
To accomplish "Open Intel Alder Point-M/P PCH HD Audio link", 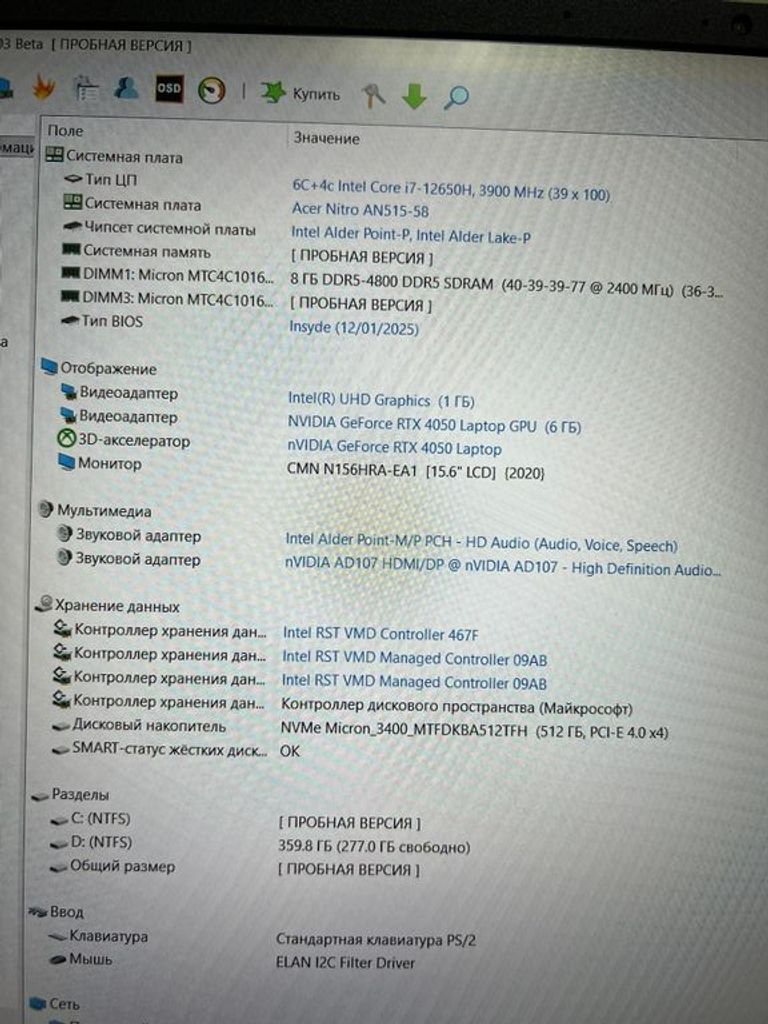I will [x=481, y=542].
